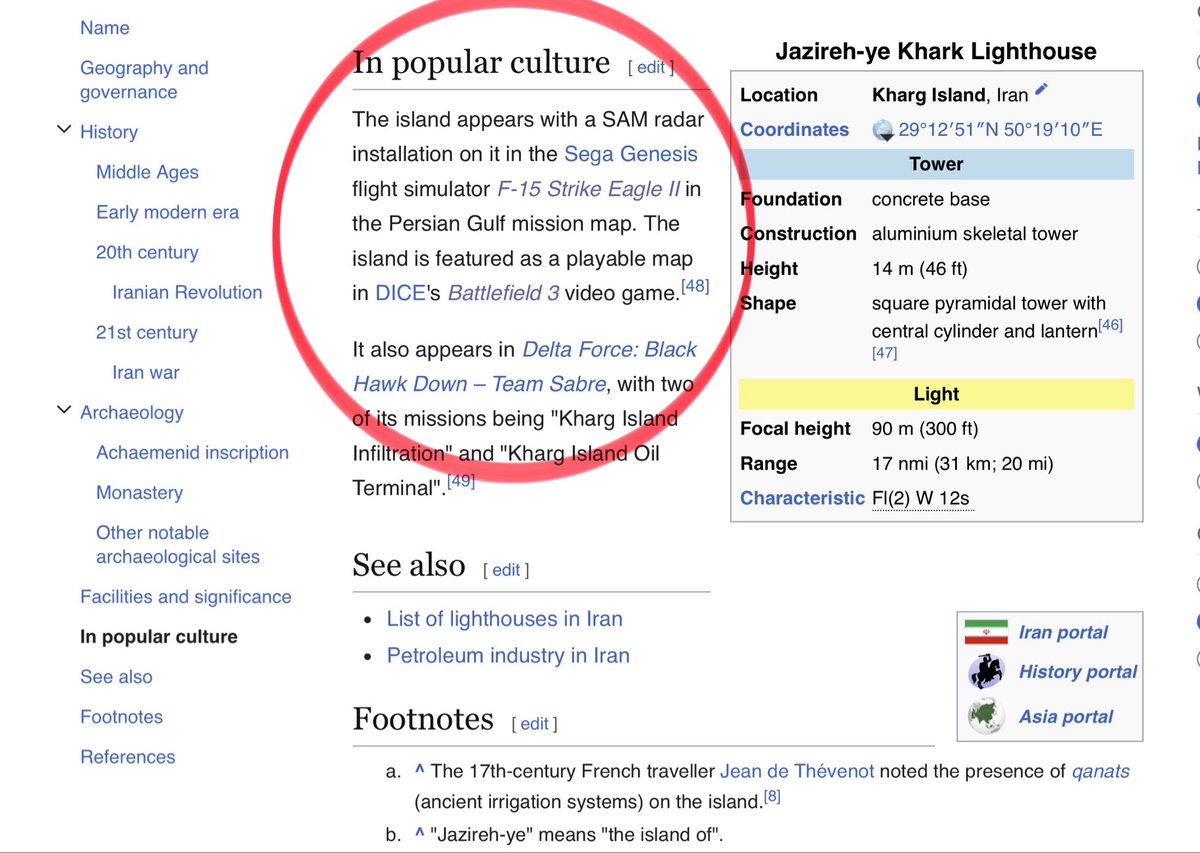Open the F-15 Strike Eagle II link
Screen dimensions: 1200x853
(x=589, y=189)
